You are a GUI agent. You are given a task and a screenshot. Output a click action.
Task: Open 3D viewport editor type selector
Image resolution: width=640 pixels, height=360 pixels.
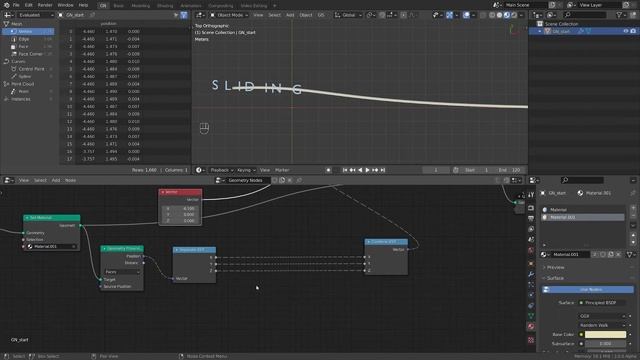pyautogui.click(x=200, y=15)
